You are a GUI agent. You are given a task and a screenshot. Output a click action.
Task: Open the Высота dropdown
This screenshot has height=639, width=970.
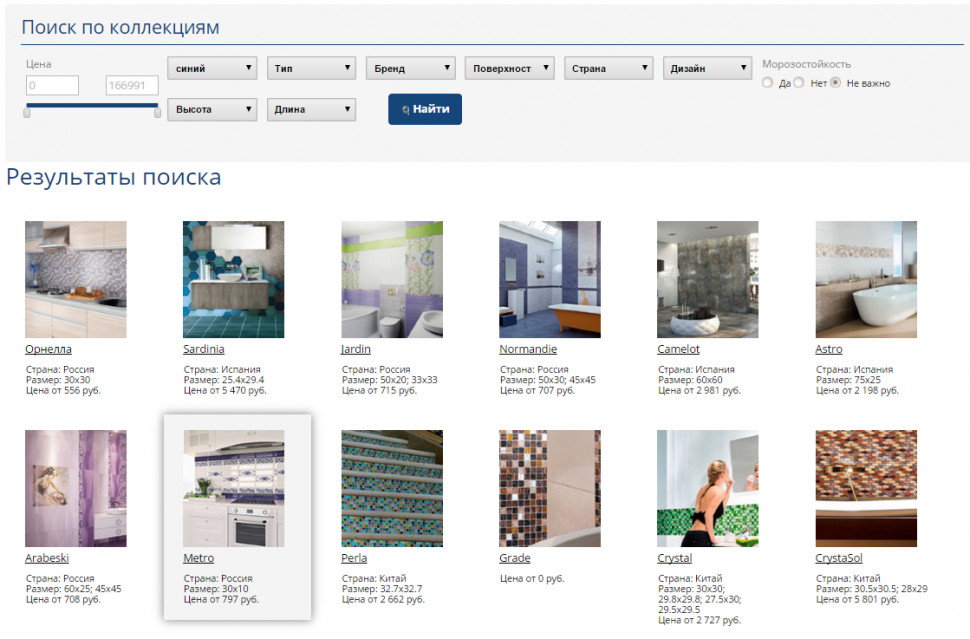[x=212, y=109]
